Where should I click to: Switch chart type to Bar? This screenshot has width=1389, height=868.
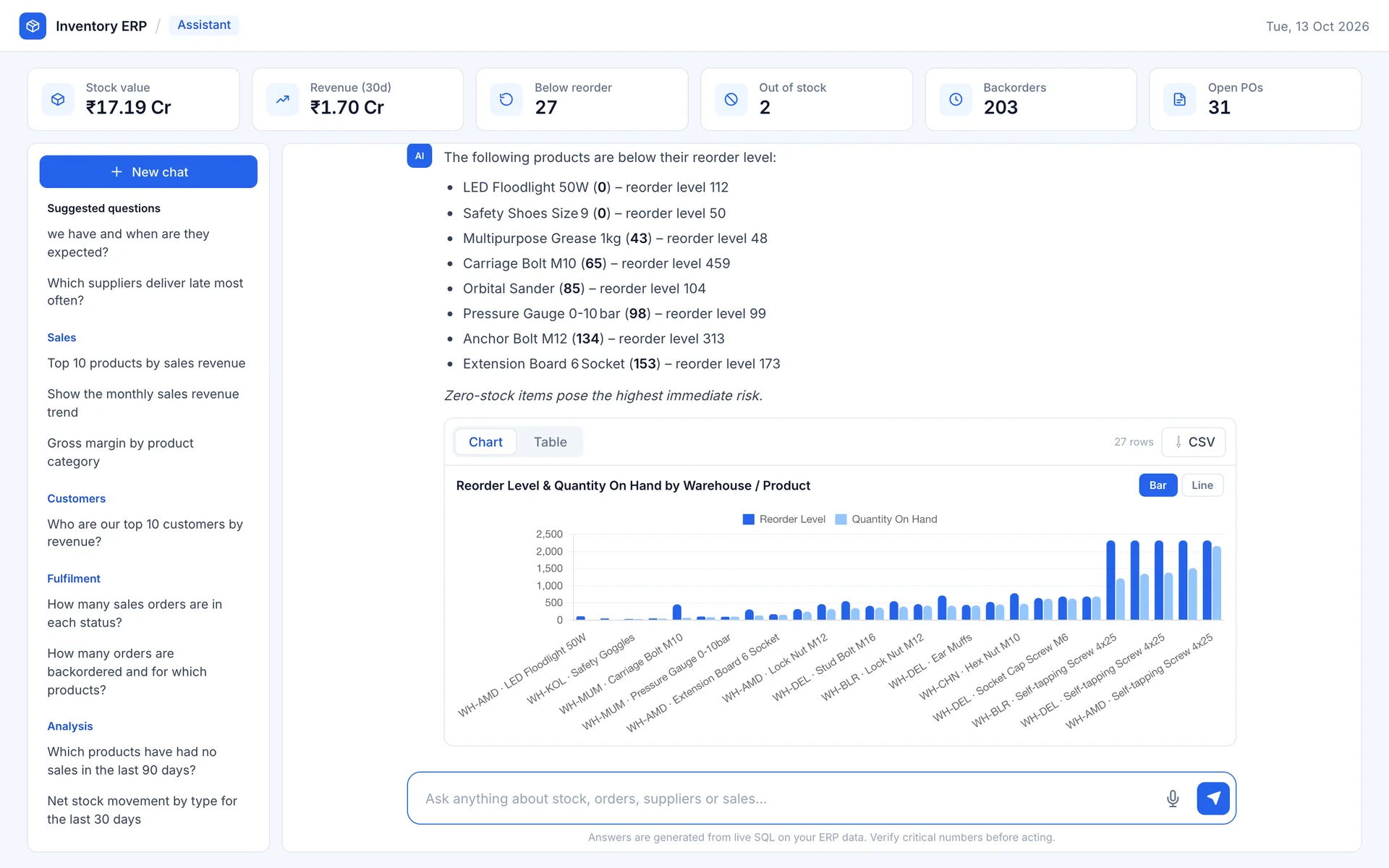click(1157, 485)
